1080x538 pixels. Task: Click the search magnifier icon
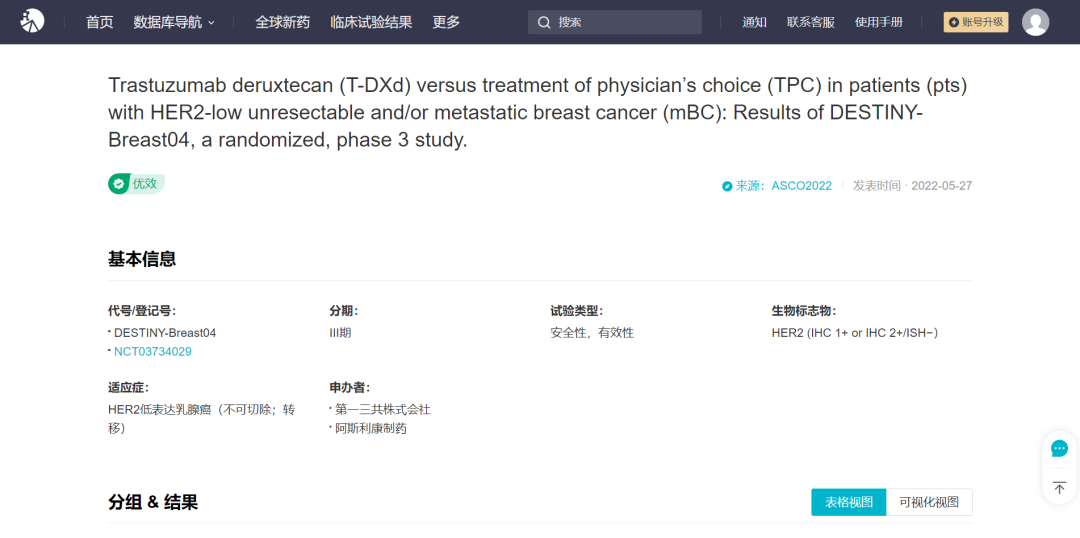point(544,22)
